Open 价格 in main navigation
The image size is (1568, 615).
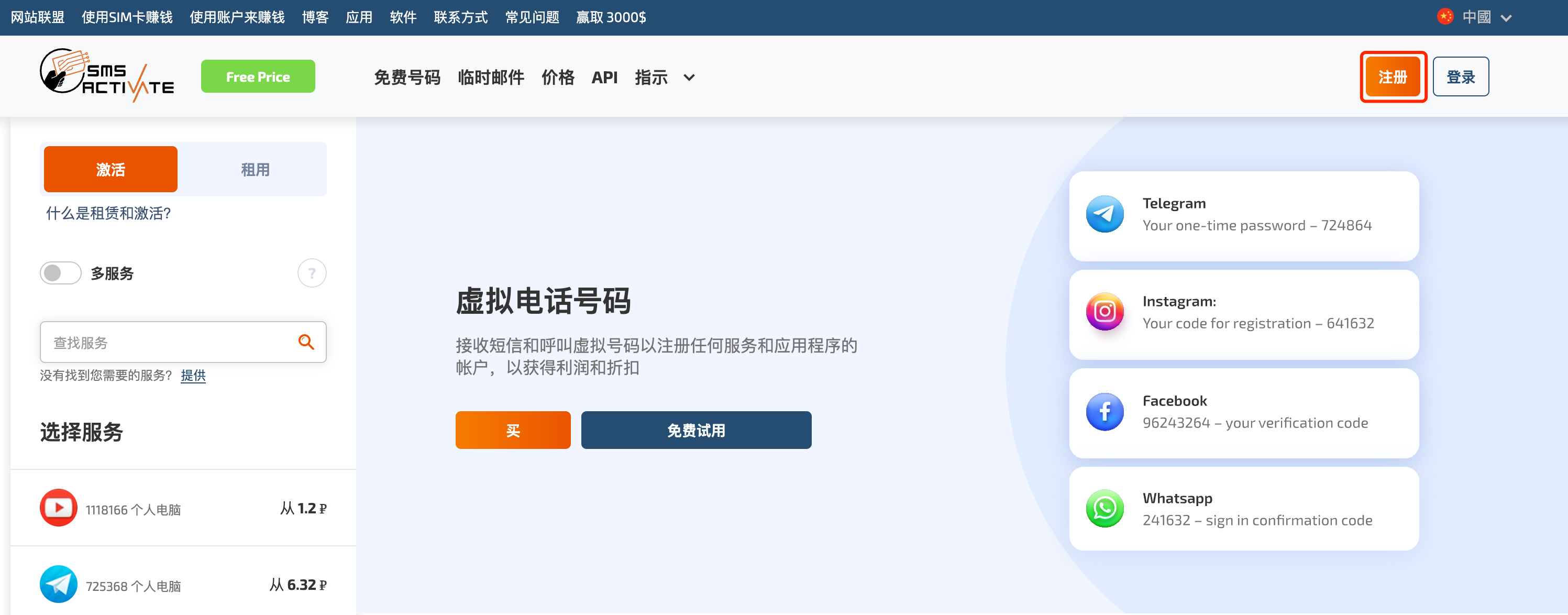pyautogui.click(x=558, y=78)
